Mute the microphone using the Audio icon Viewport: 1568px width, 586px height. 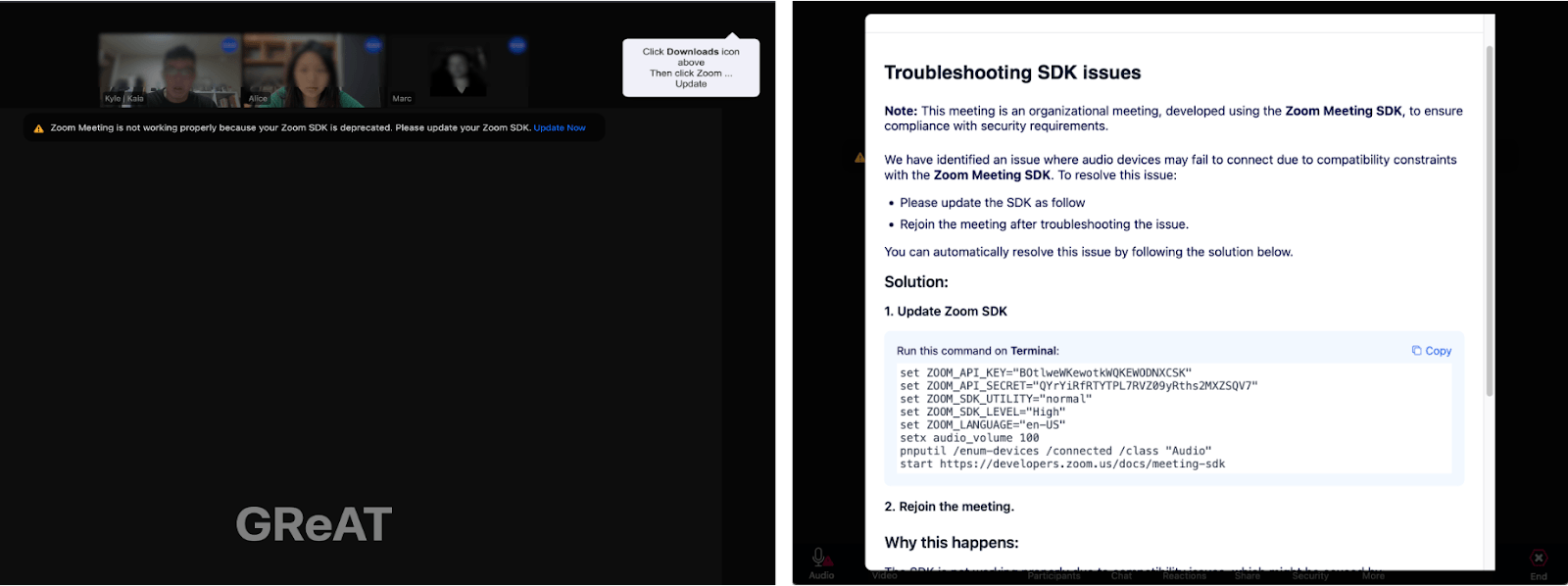tap(820, 560)
